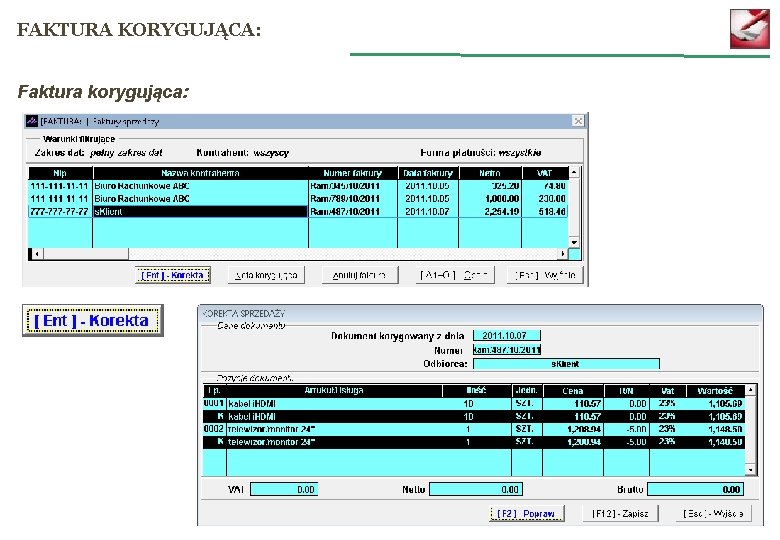Click the Kontrahent: wszyscy filter text

242,153
